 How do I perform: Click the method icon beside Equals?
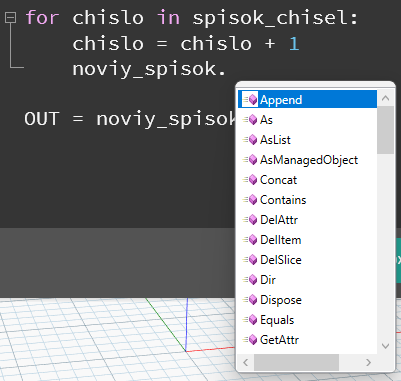point(250,320)
